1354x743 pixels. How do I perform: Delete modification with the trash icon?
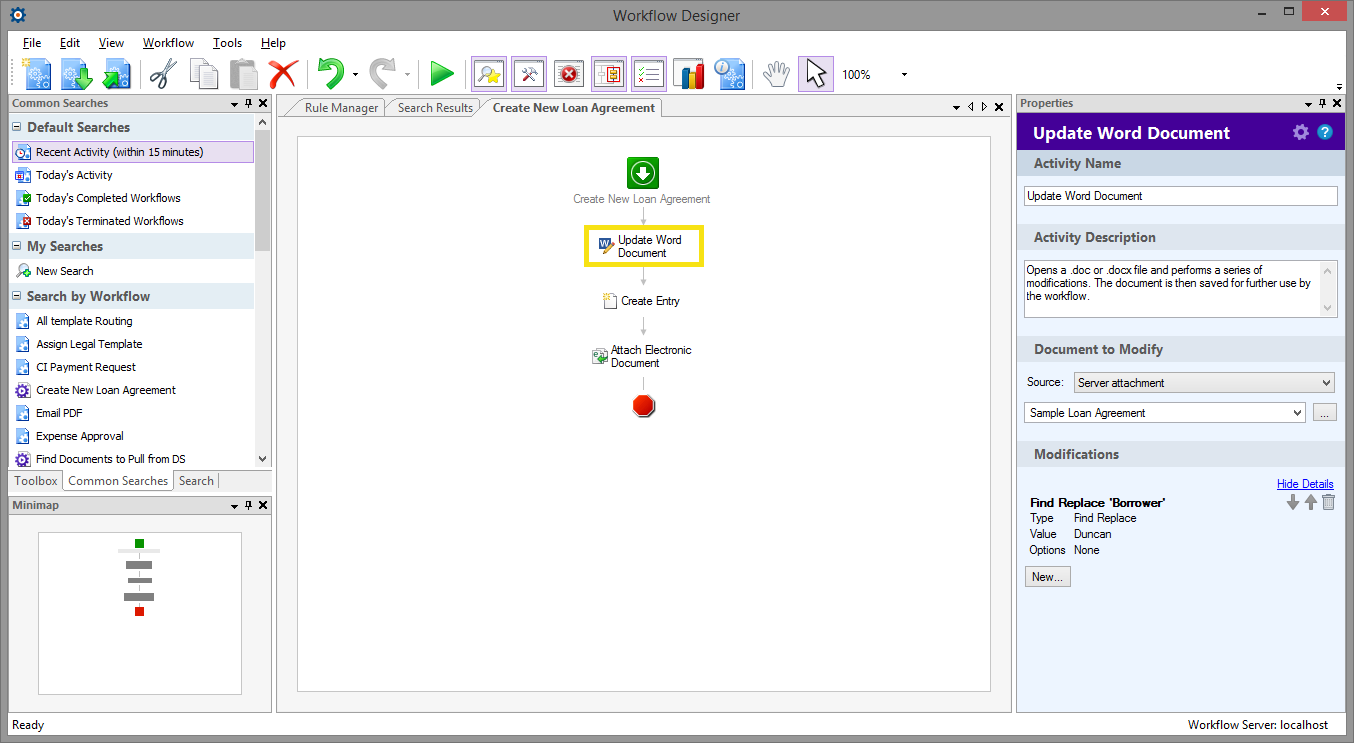point(1328,502)
